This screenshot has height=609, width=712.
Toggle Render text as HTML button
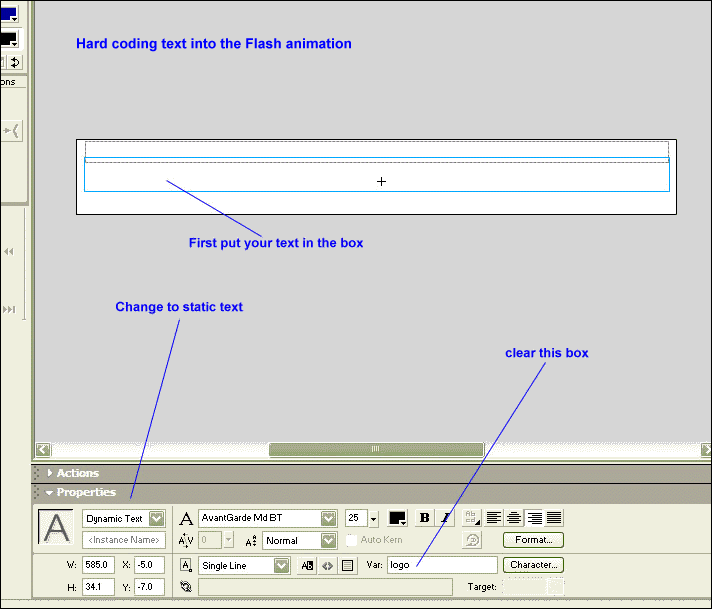[327, 565]
